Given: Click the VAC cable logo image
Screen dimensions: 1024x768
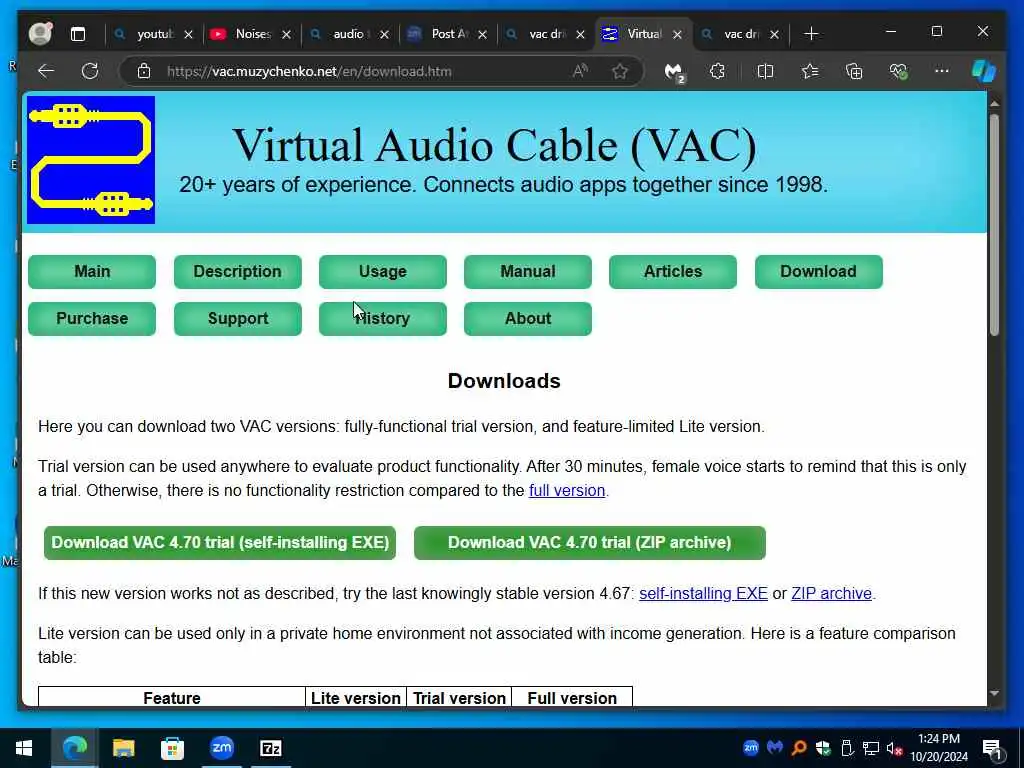Looking at the screenshot, I should pyautogui.click(x=91, y=160).
